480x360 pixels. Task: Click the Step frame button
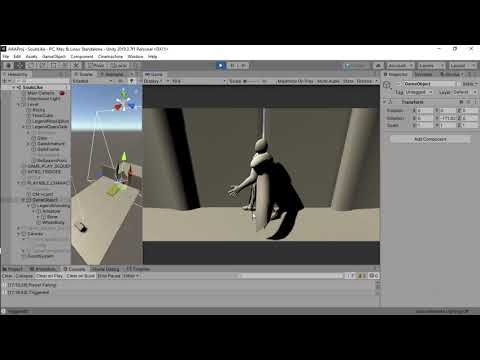click(x=244, y=66)
